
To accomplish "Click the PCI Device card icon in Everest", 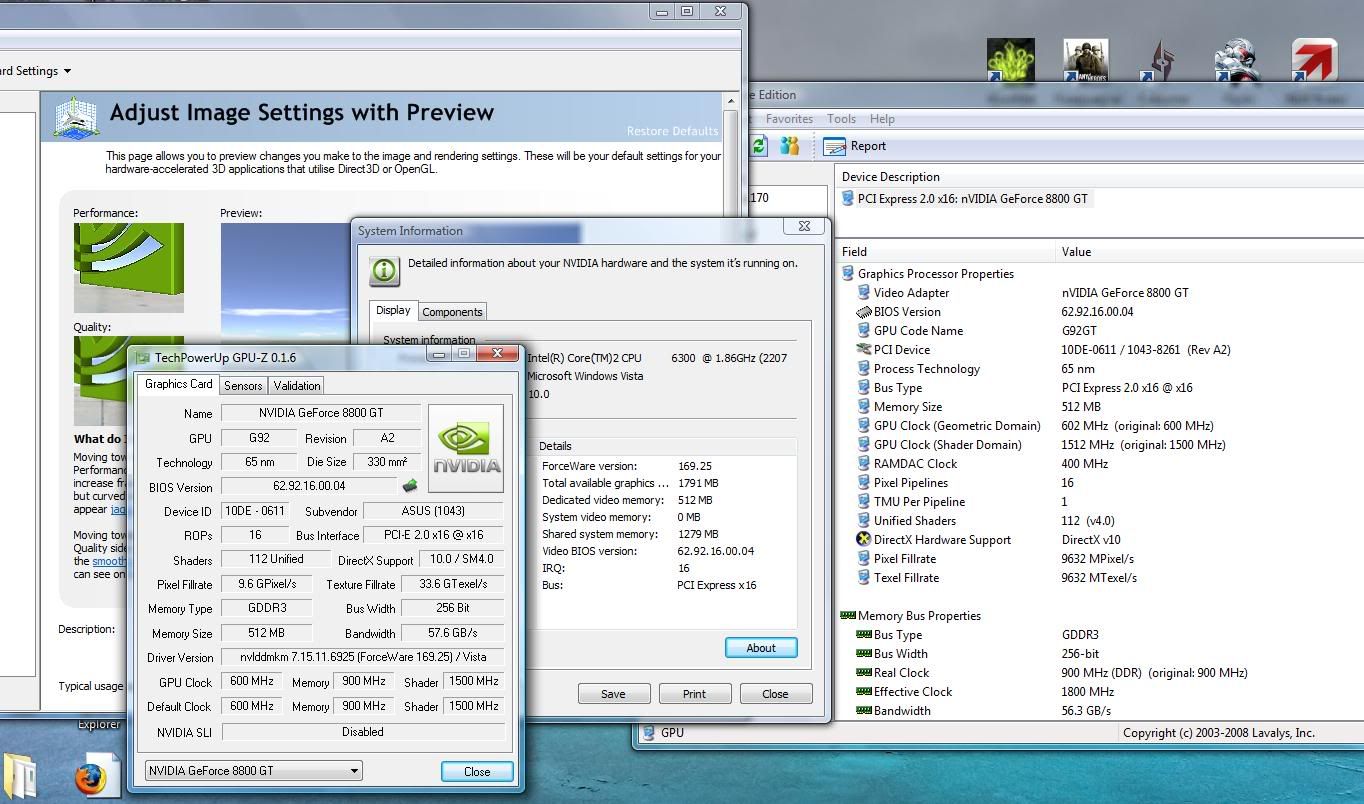I will coord(864,350).
